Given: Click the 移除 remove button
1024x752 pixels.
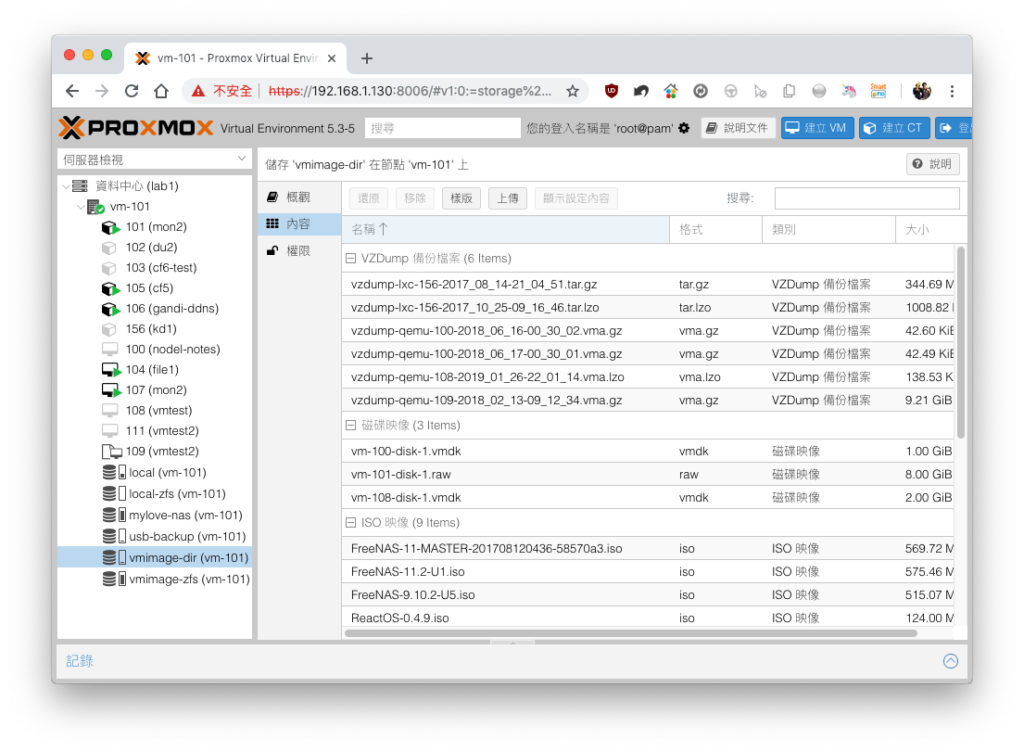Looking at the screenshot, I should (415, 198).
